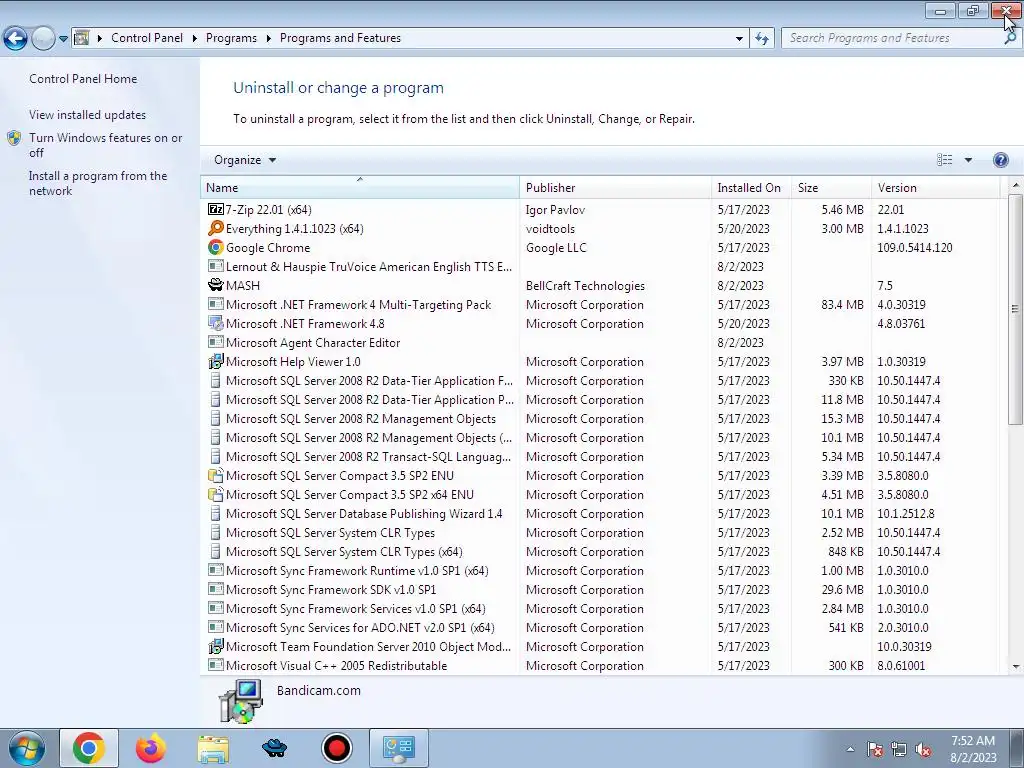Click the Everything search magnifier icon
Viewport: 1024px width, 768px height.
tap(216, 229)
